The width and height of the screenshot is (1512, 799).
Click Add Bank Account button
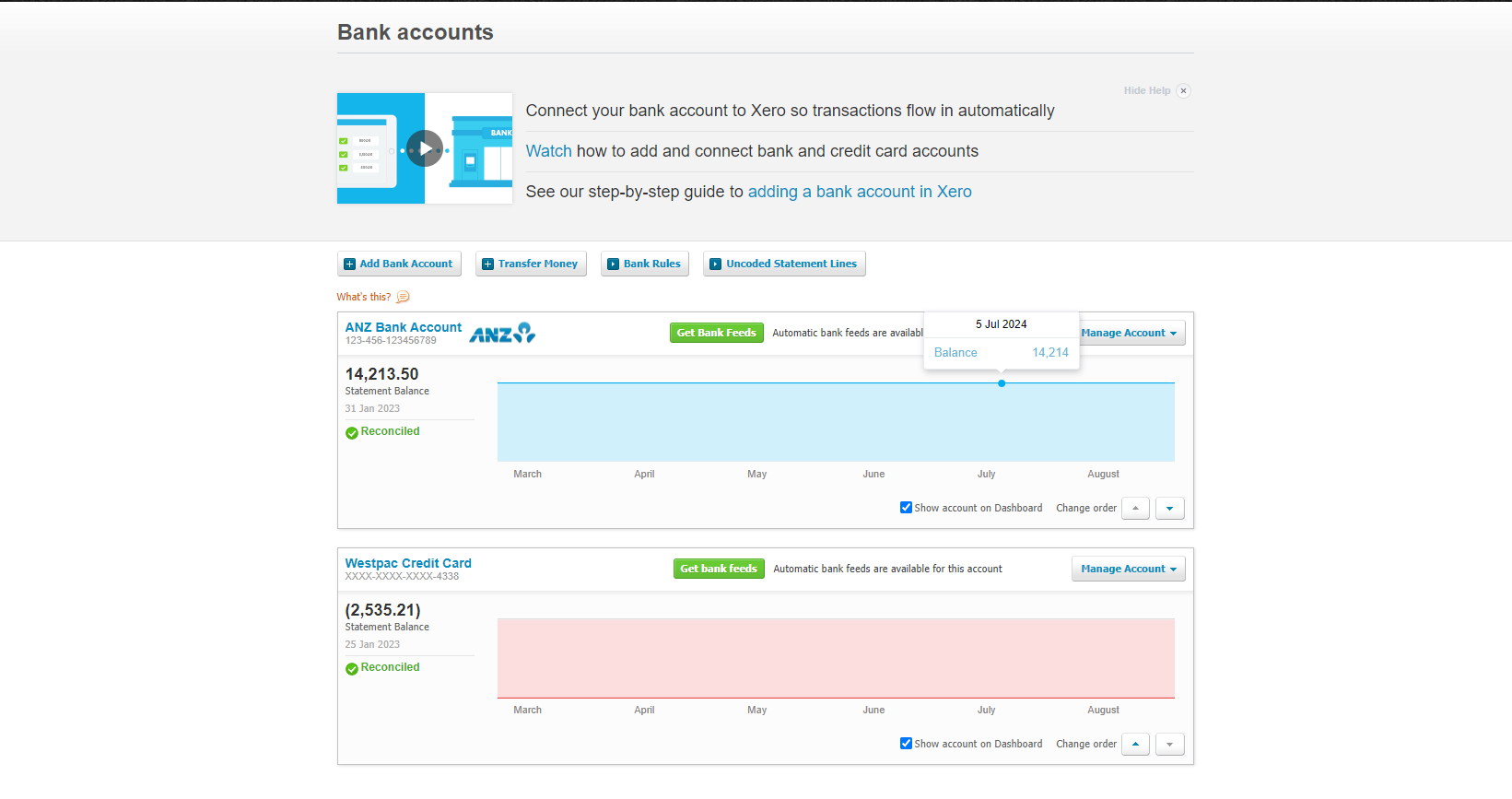(399, 264)
